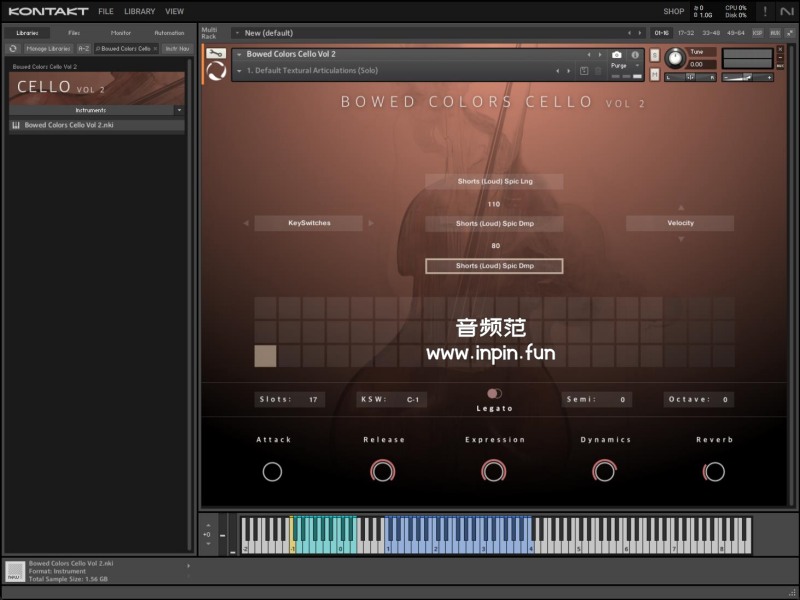800x600 pixels.
Task: Click left arrow next to KeySwitches
Action: click(246, 223)
